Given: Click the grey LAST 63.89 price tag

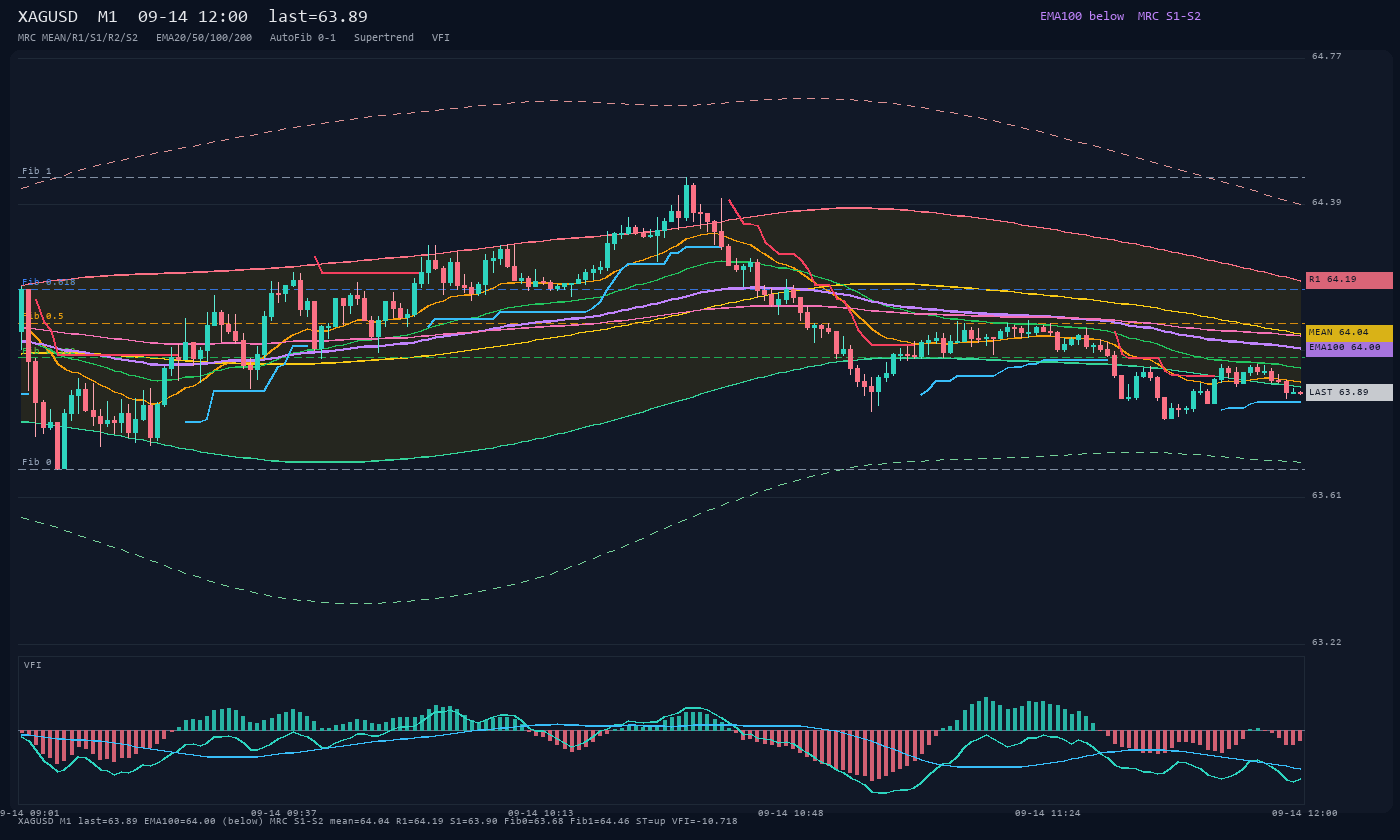Looking at the screenshot, I should 1349,392.
